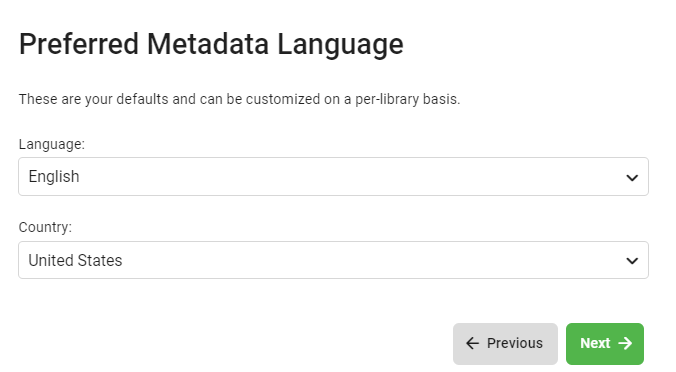Screen dimensions: 676x372
Task: Click the Country: field label
Action: pyautogui.click(x=45, y=227)
